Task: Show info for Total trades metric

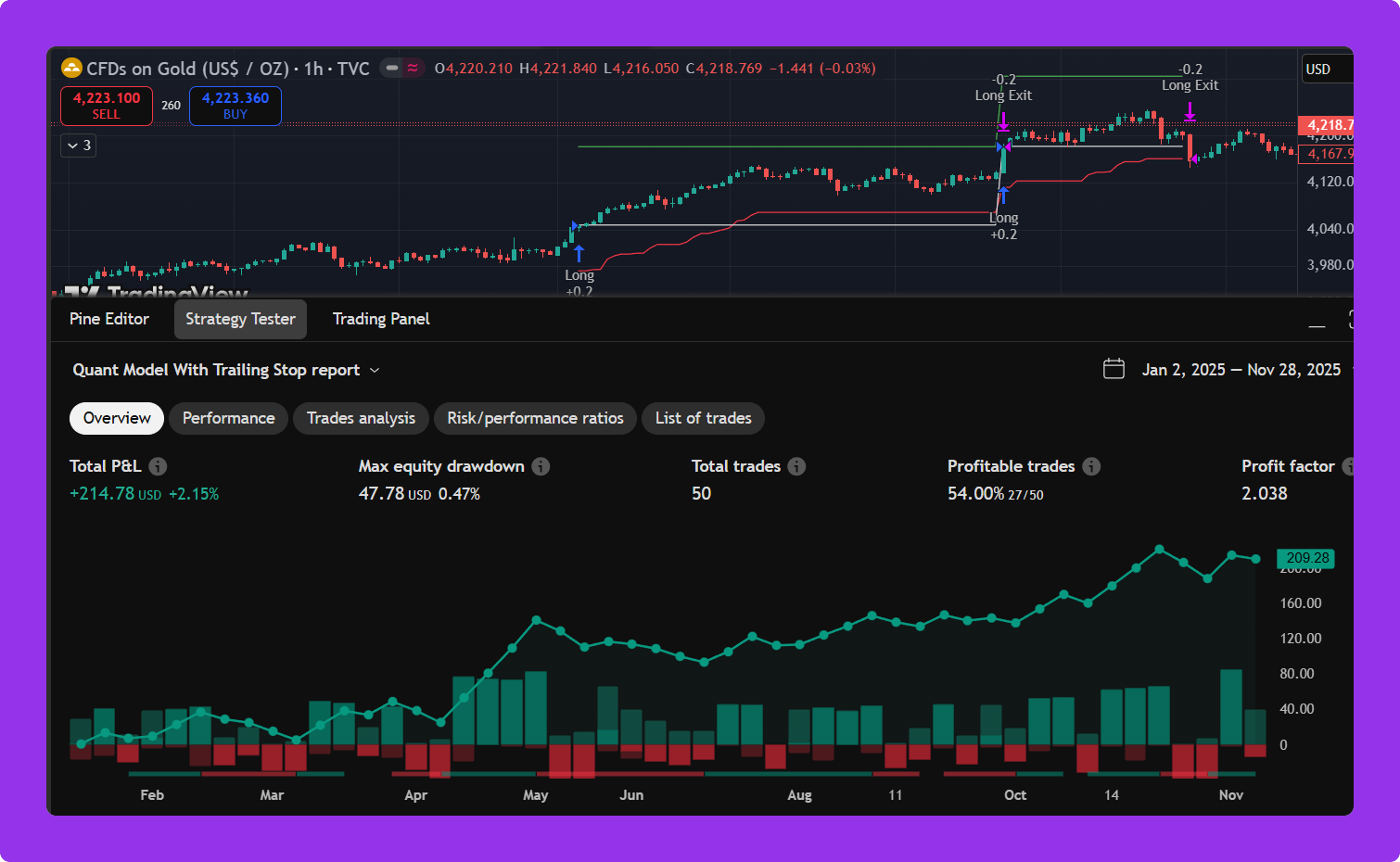Action: [797, 466]
